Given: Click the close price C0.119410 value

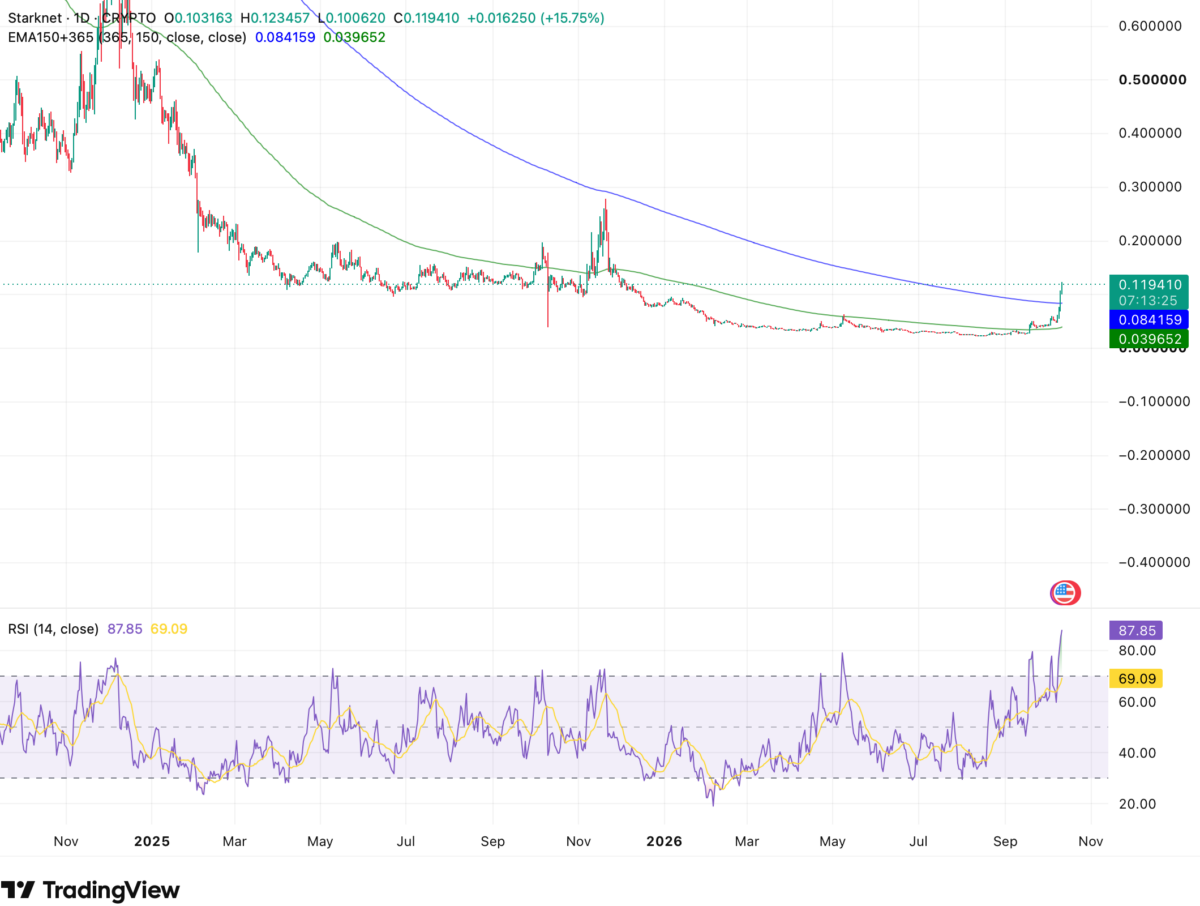Looking at the screenshot, I should 428,18.
